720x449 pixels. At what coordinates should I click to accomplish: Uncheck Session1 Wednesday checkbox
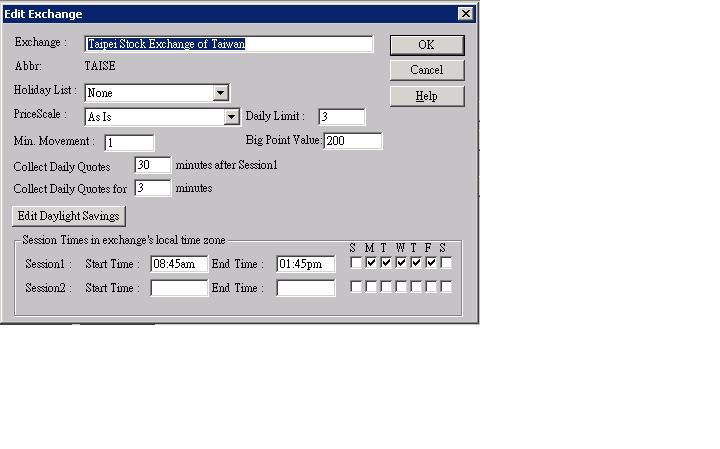(401, 263)
